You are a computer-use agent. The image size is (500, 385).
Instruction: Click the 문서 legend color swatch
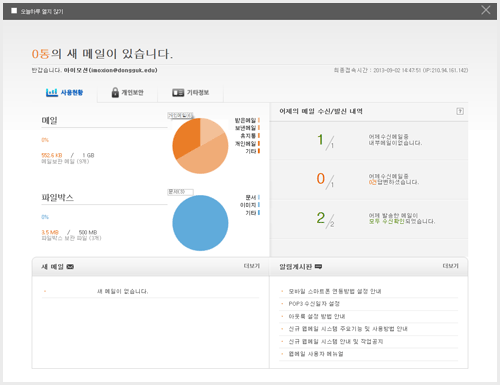click(x=259, y=197)
